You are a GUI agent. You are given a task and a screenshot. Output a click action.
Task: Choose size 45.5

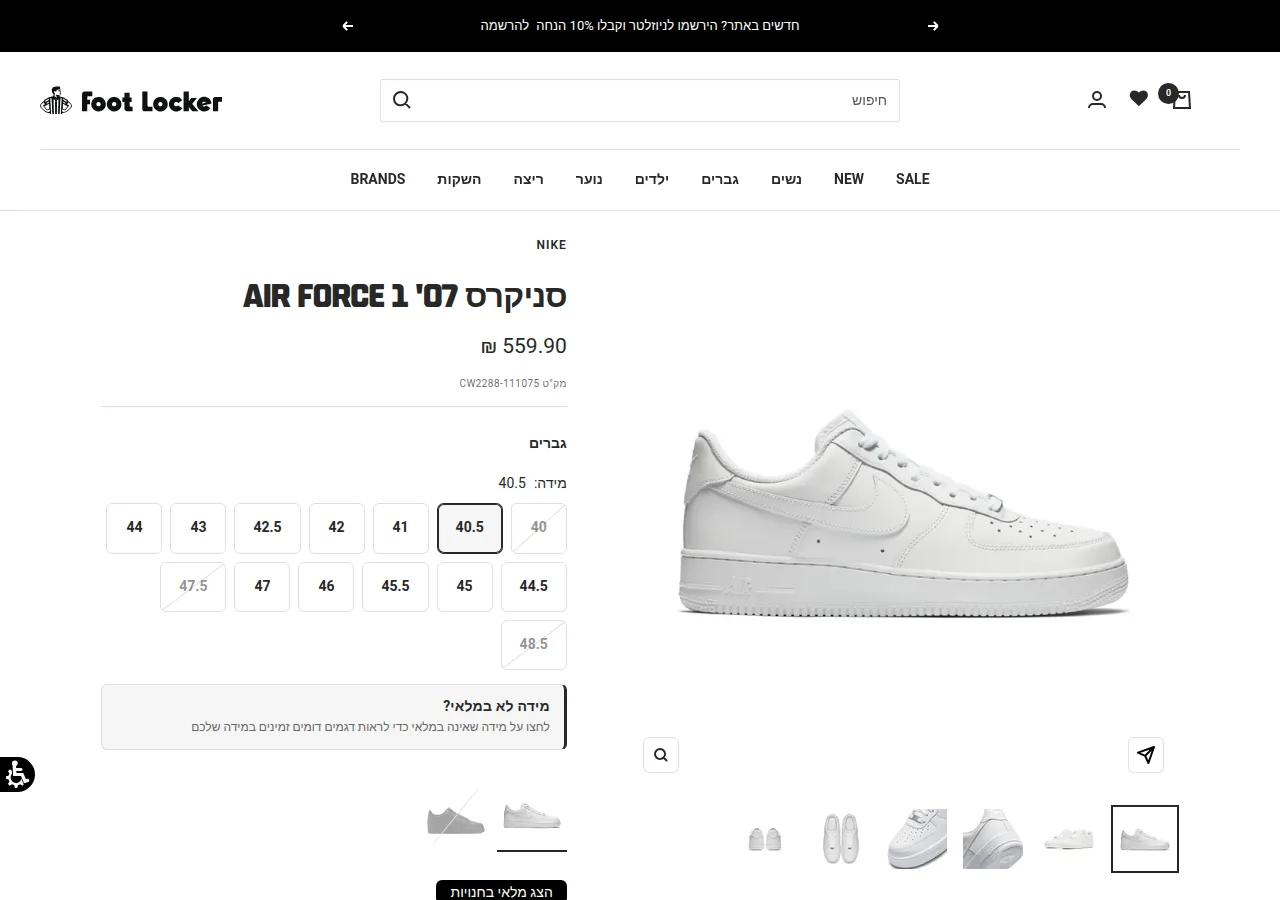click(396, 587)
